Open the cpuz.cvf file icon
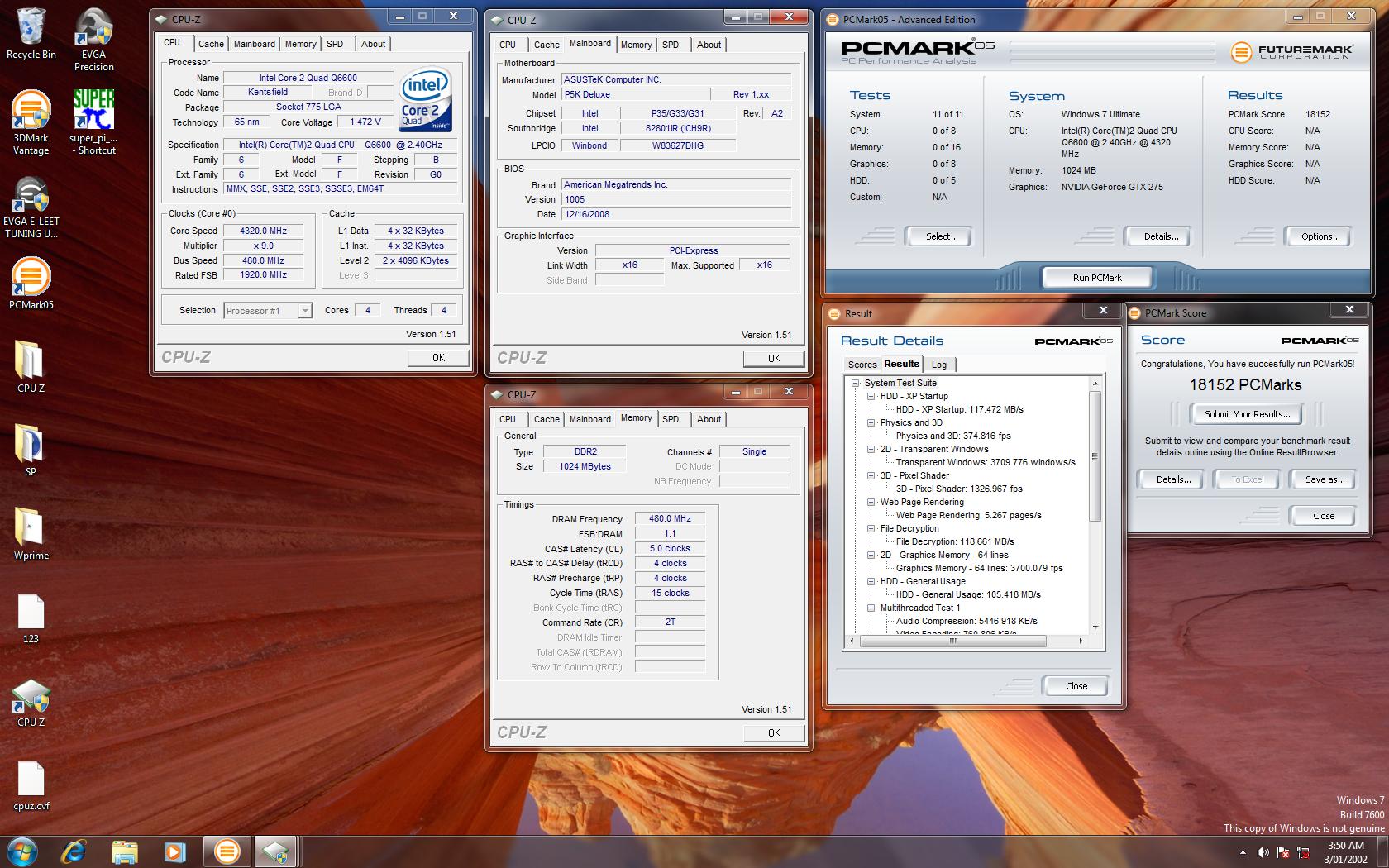 31,785
